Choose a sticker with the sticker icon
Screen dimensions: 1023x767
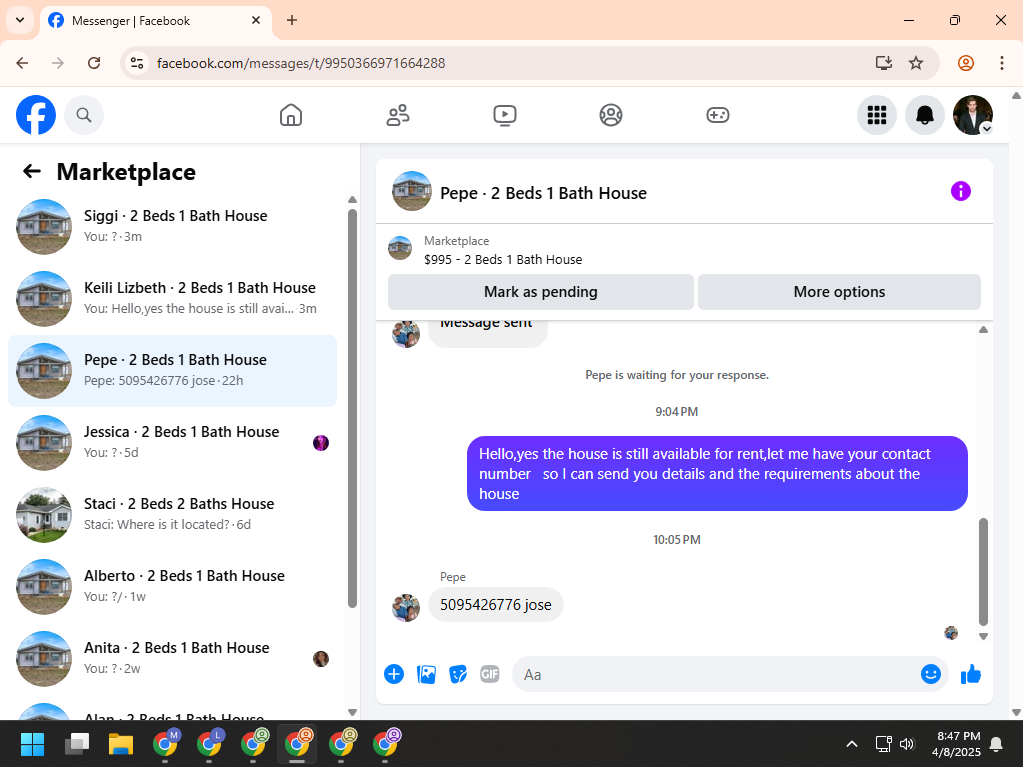pos(458,674)
